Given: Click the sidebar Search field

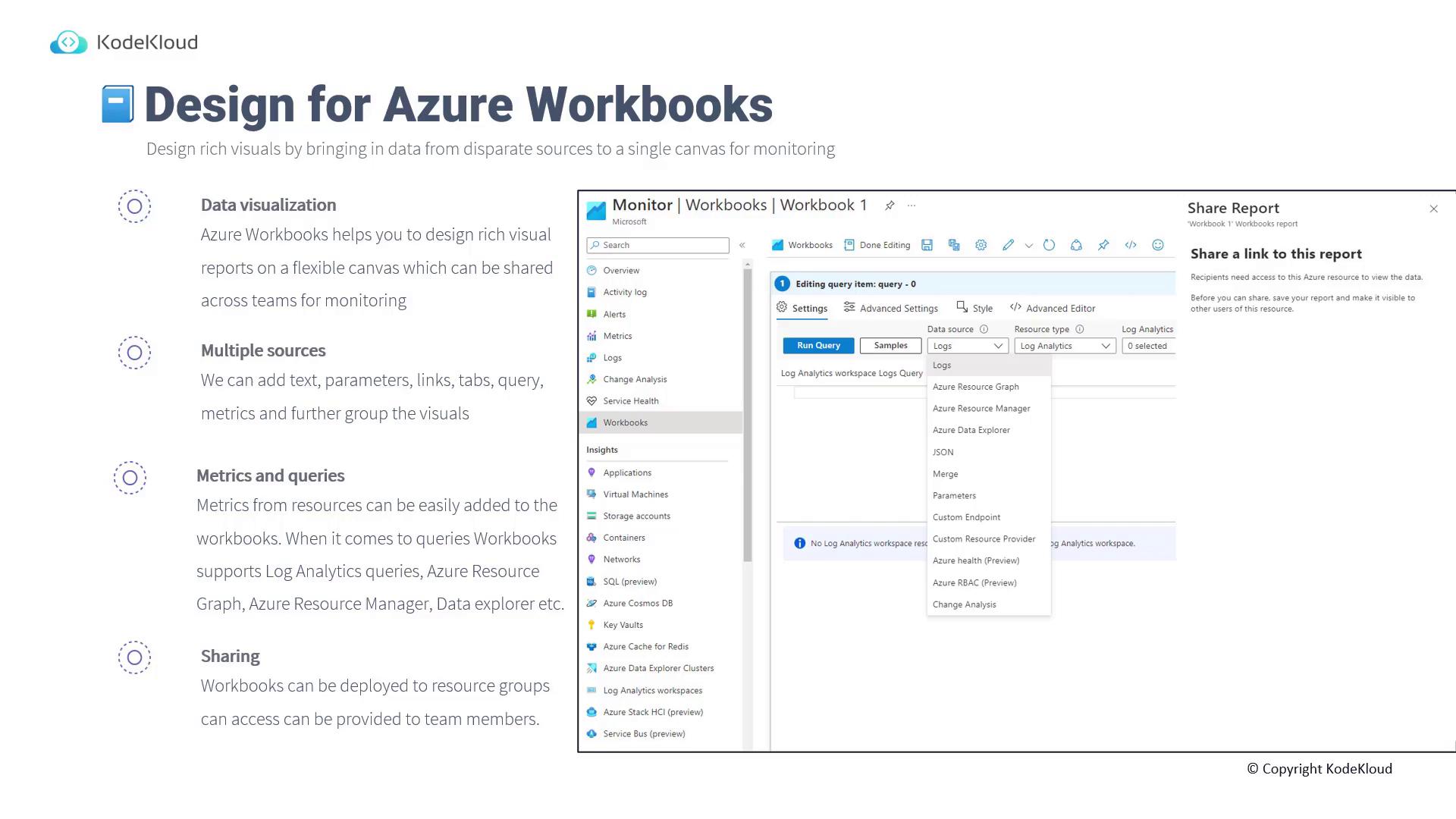Looking at the screenshot, I should click(657, 245).
